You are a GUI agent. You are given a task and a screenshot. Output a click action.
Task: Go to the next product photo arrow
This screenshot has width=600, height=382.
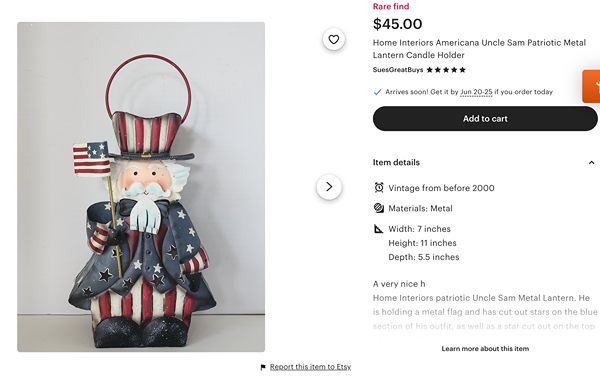click(329, 187)
